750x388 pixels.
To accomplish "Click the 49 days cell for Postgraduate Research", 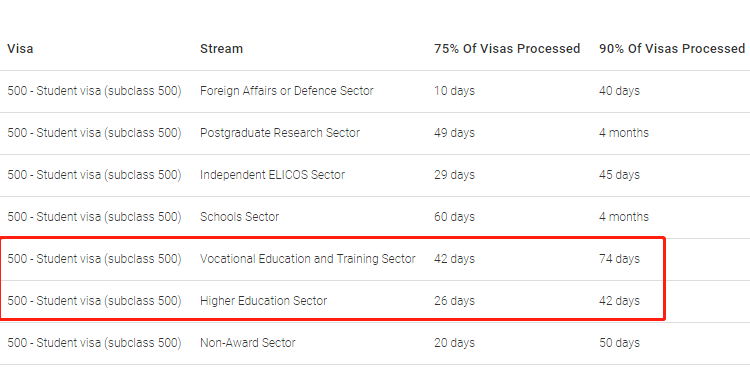I will [454, 133].
